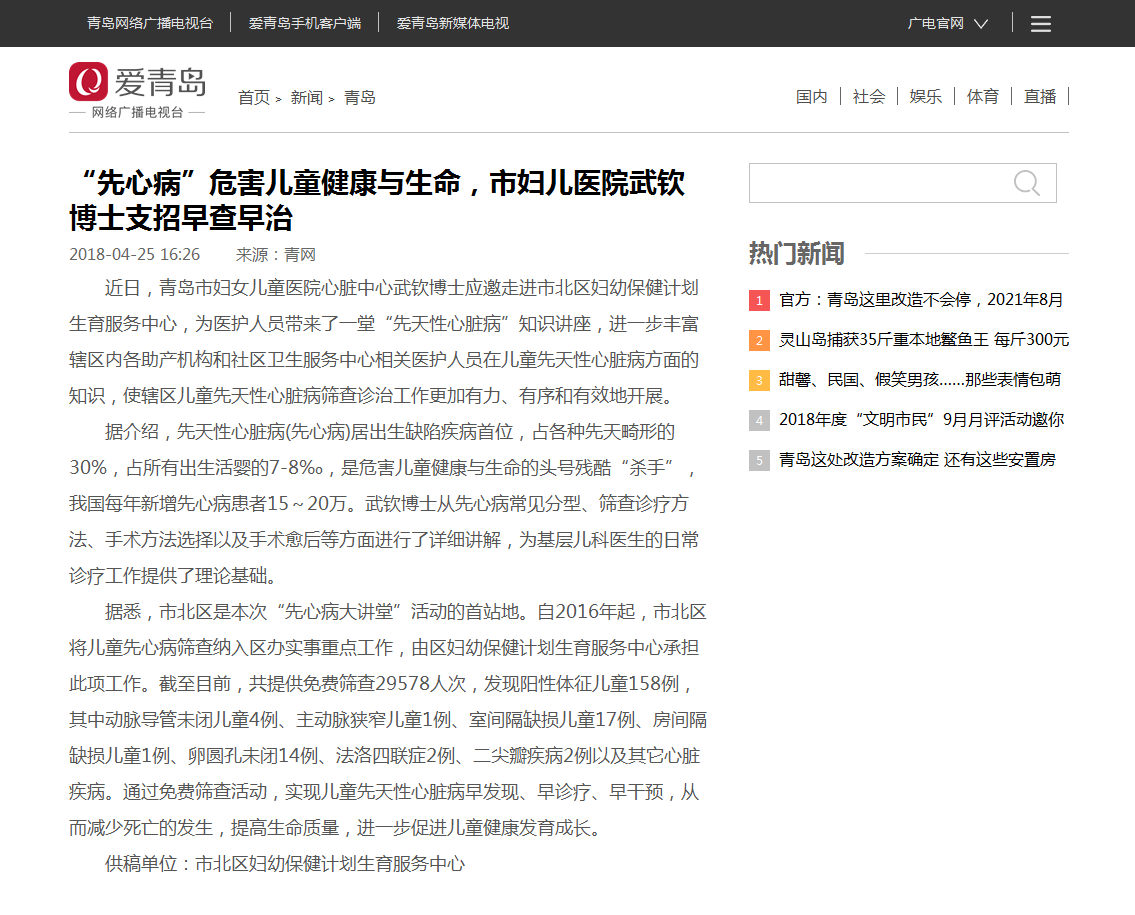Go to the 体育 section
The width and height of the screenshot is (1135, 915).
click(982, 96)
